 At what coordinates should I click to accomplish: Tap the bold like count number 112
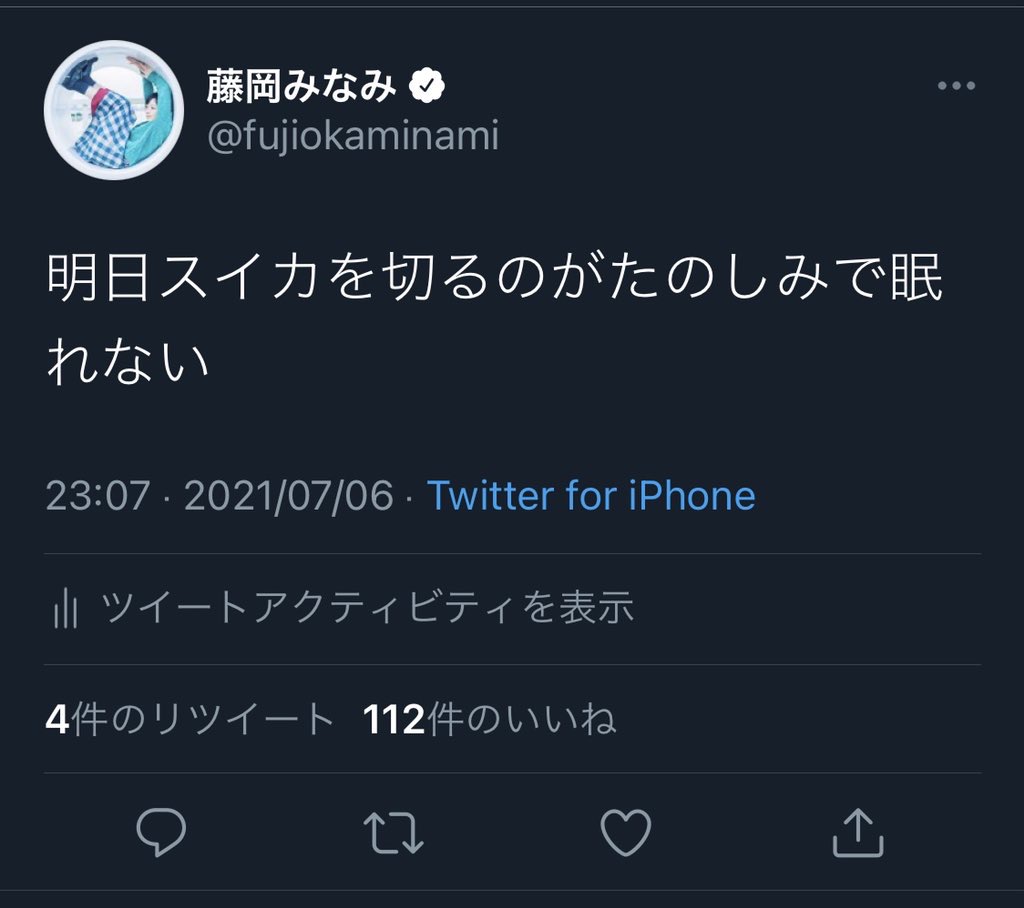[395, 719]
